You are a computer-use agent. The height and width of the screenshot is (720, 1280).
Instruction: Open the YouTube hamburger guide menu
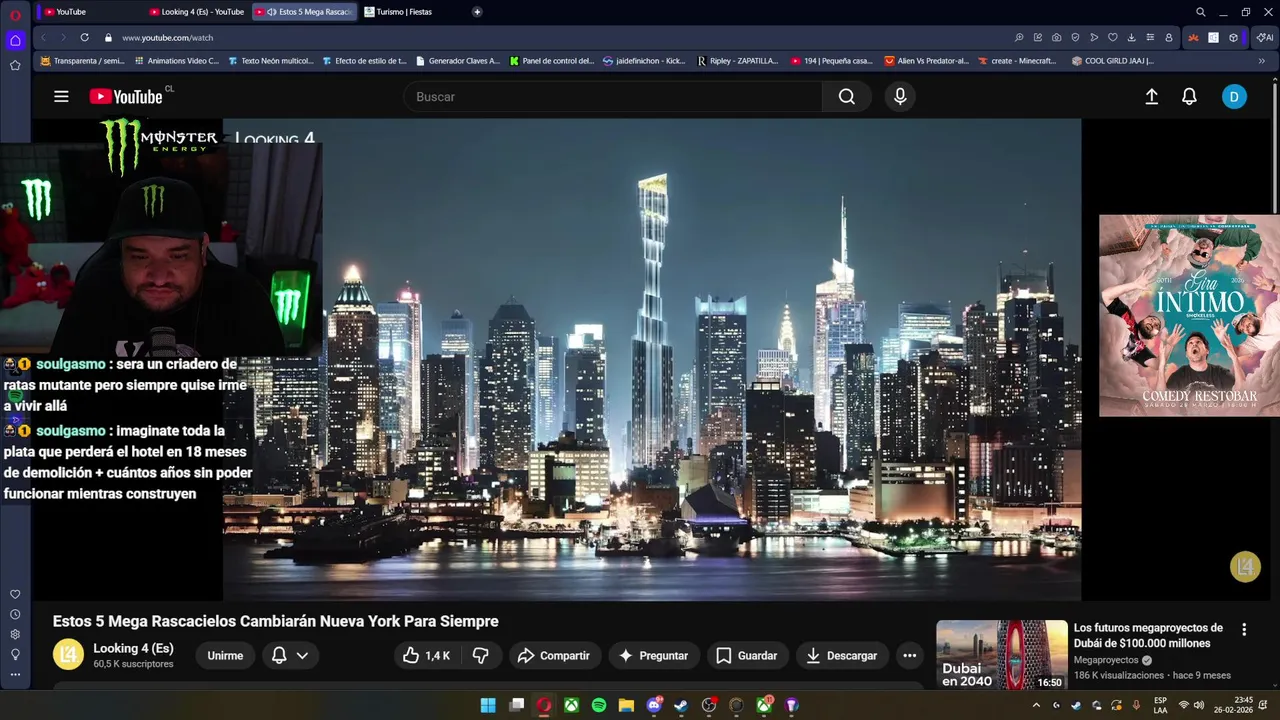coord(61,97)
